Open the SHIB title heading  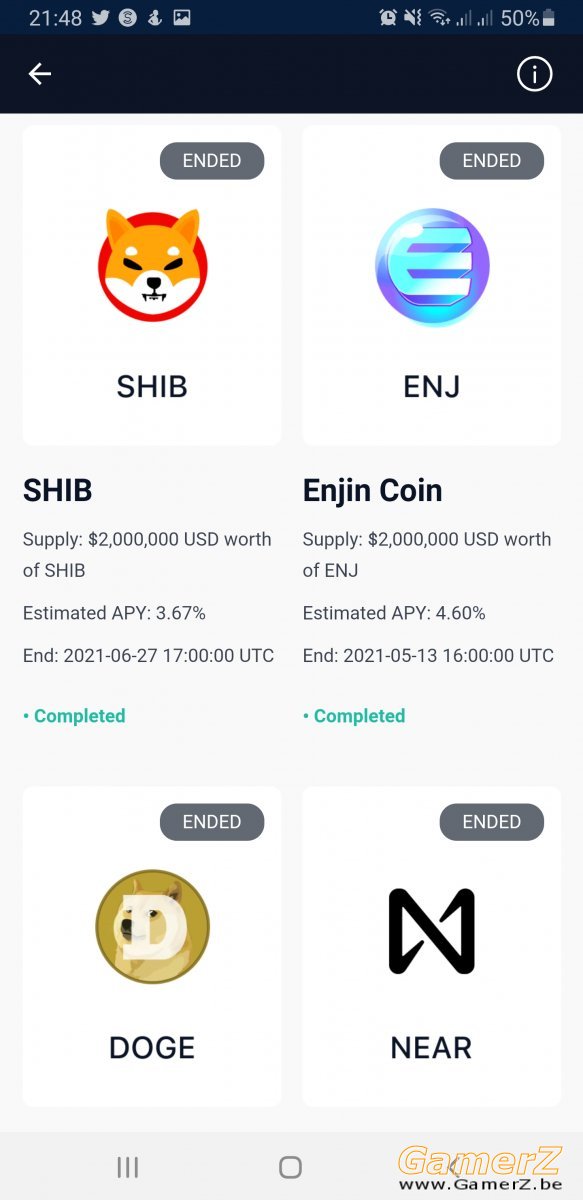(x=57, y=491)
